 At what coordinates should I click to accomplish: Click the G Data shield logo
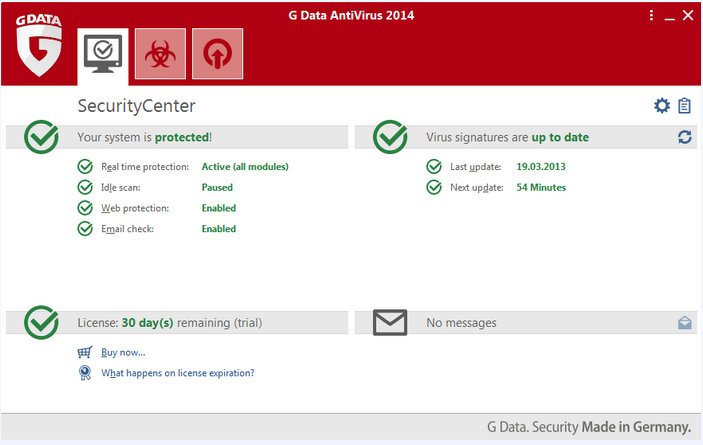[x=39, y=46]
